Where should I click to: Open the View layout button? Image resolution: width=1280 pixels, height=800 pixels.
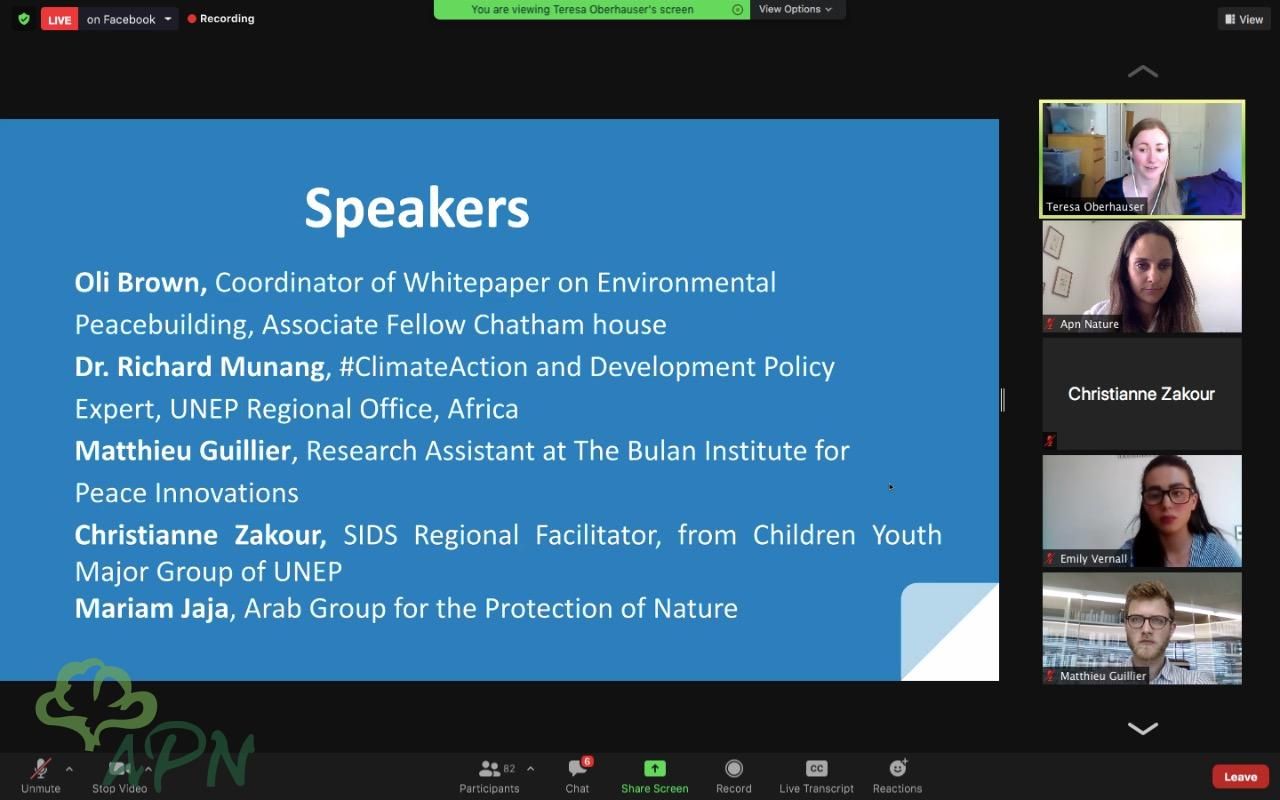click(1243, 19)
